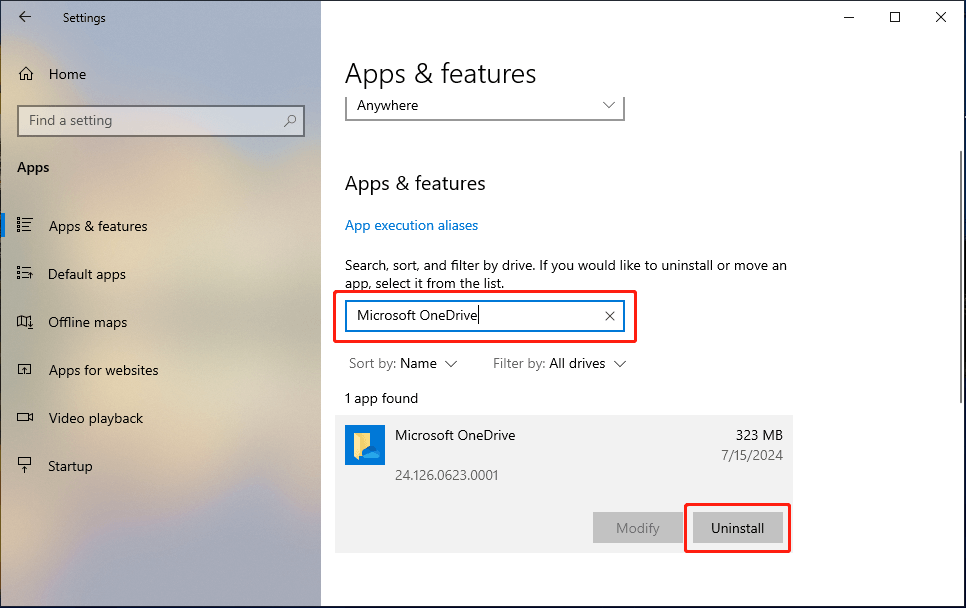Click the Offline maps map icon

25,322
